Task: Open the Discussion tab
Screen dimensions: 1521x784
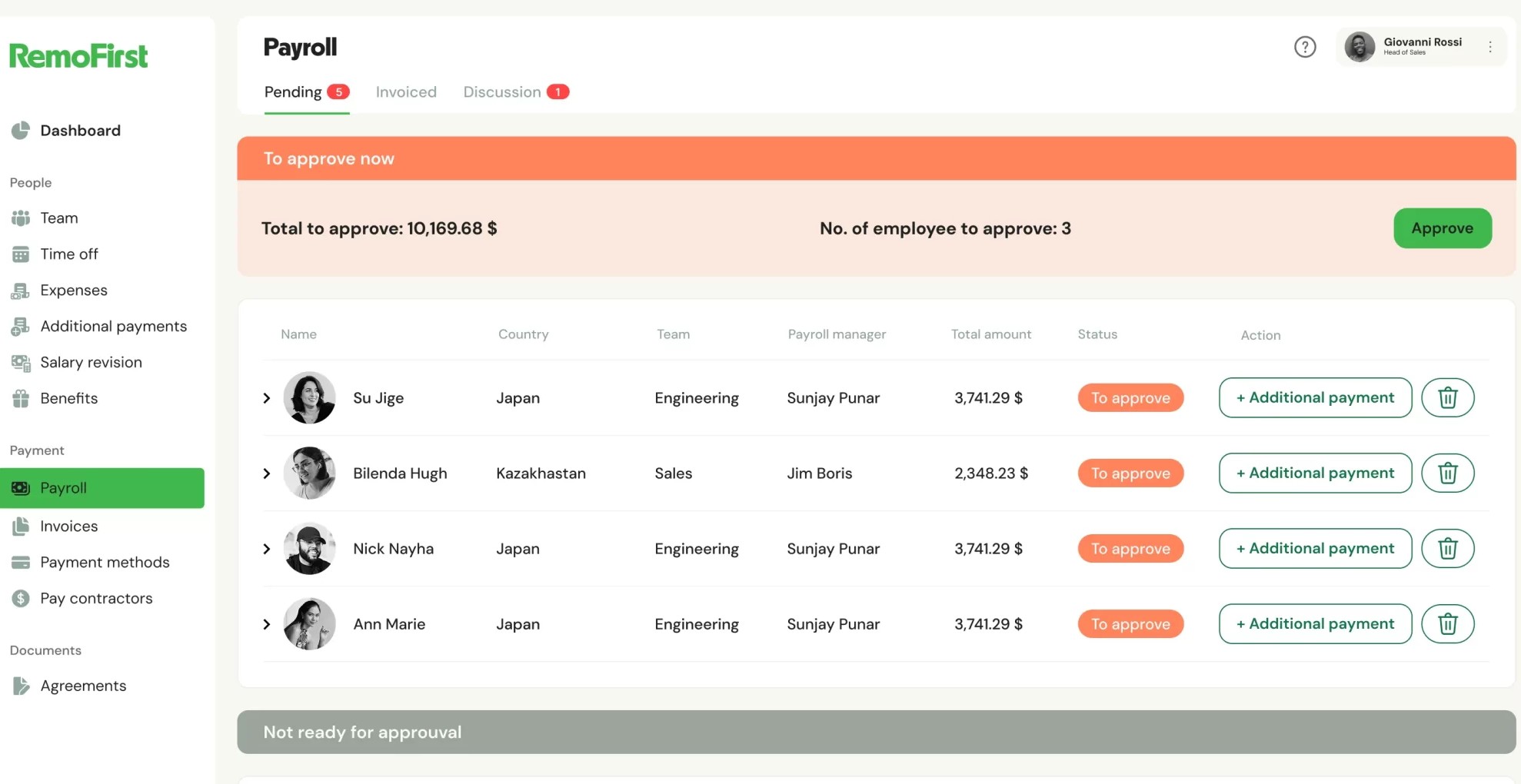Action: 502,92
